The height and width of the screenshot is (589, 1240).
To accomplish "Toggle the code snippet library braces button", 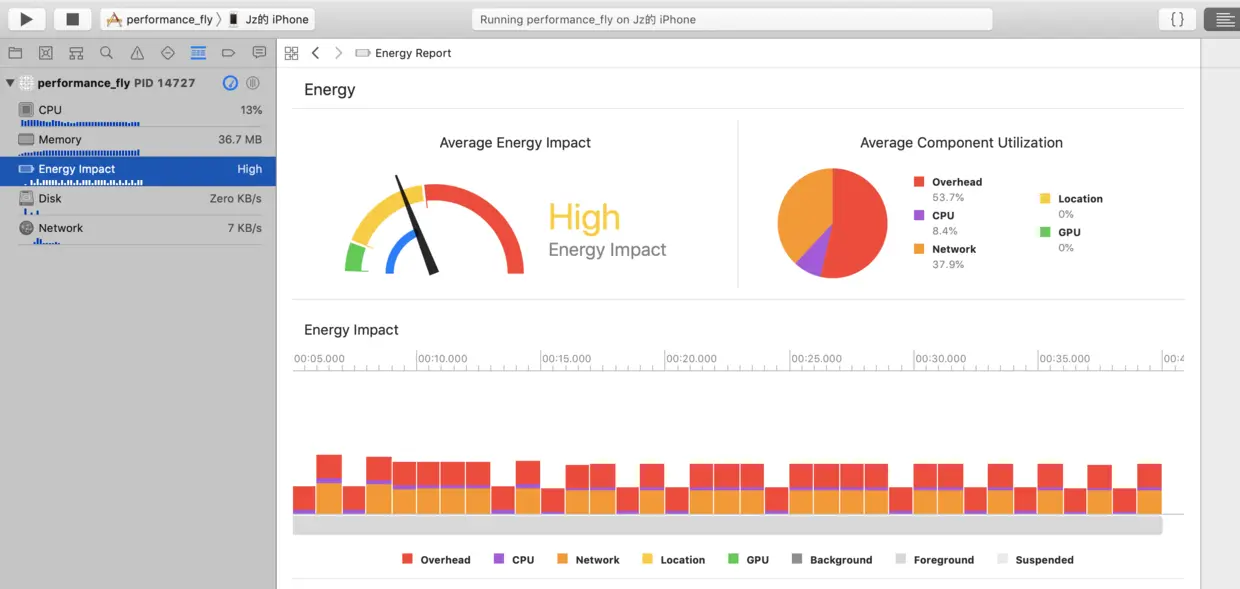I will [x=1178, y=19].
